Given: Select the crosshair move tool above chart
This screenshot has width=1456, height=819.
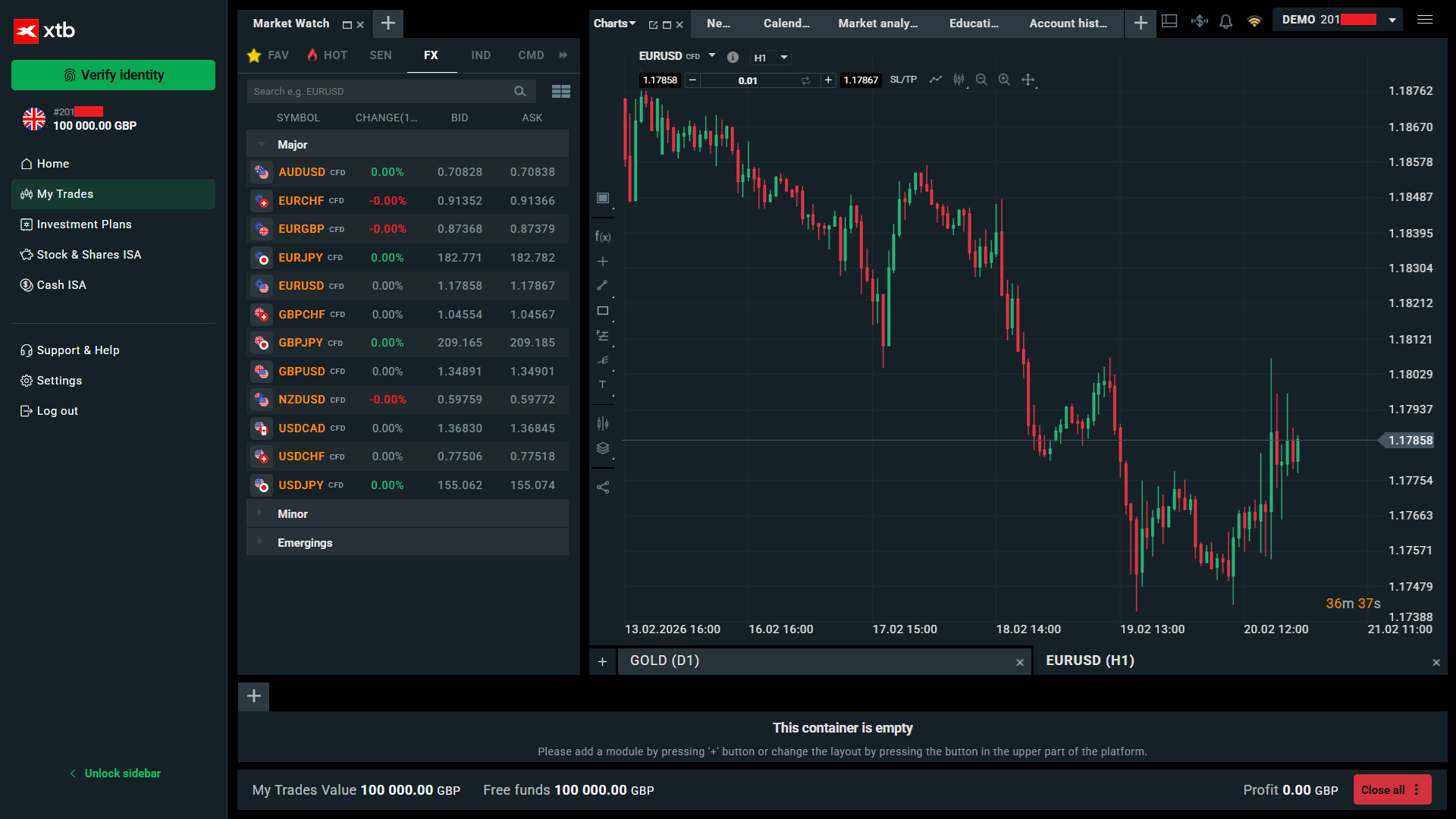Looking at the screenshot, I should 1028,80.
